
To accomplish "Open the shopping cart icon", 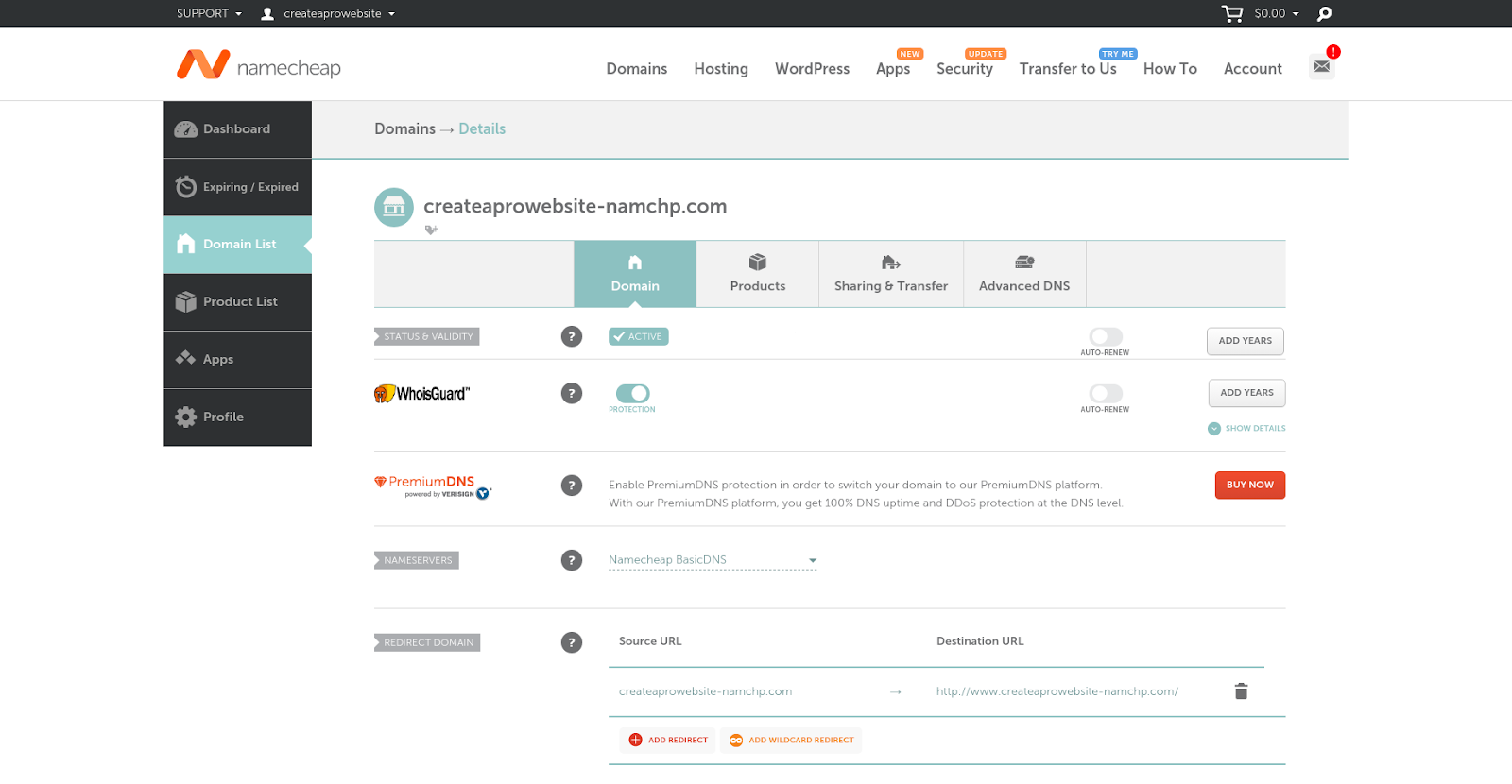I will [x=1232, y=13].
